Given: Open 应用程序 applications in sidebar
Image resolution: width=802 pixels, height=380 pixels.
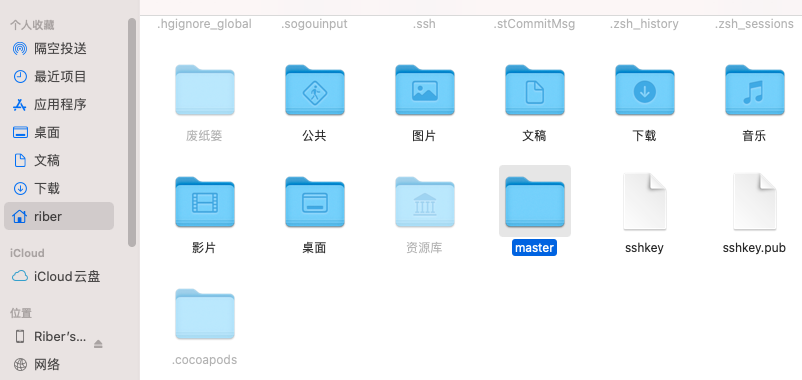Looking at the screenshot, I should point(59,105).
